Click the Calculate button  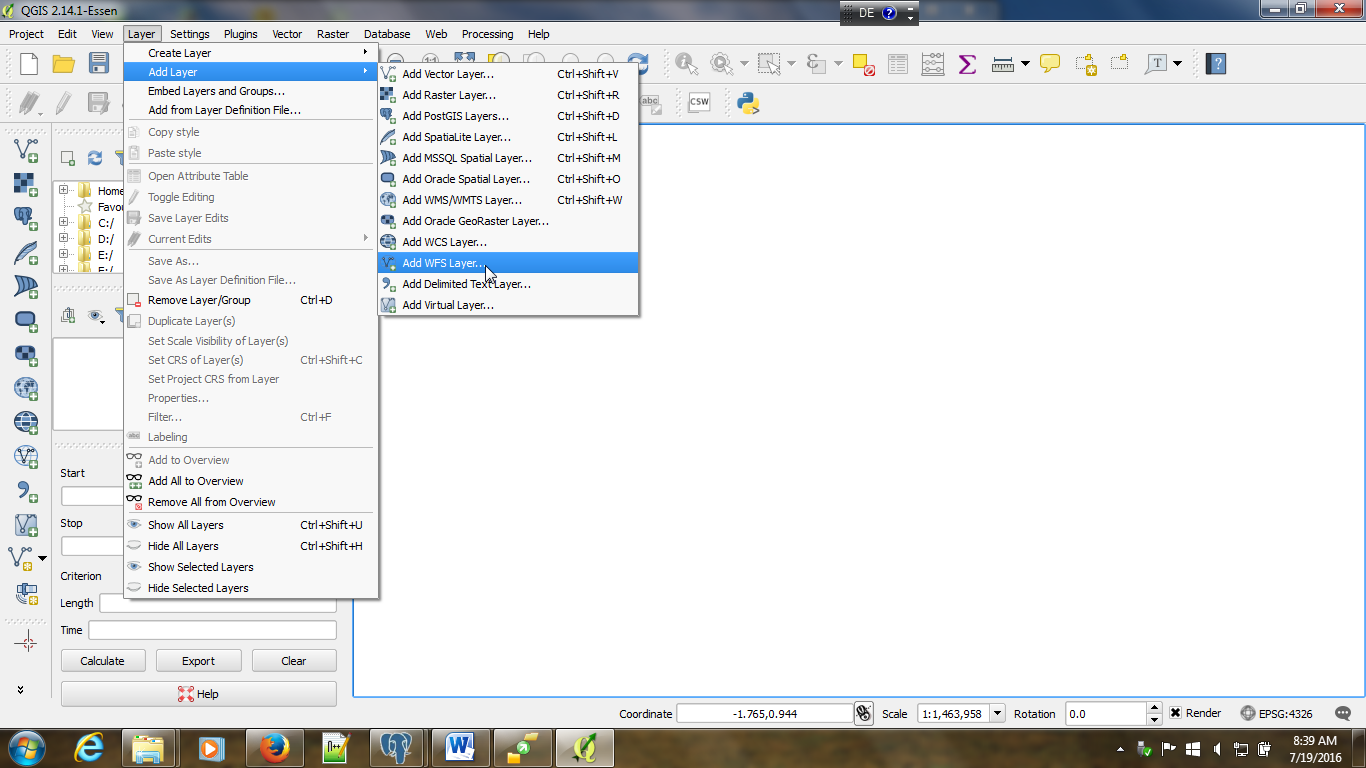click(103, 661)
